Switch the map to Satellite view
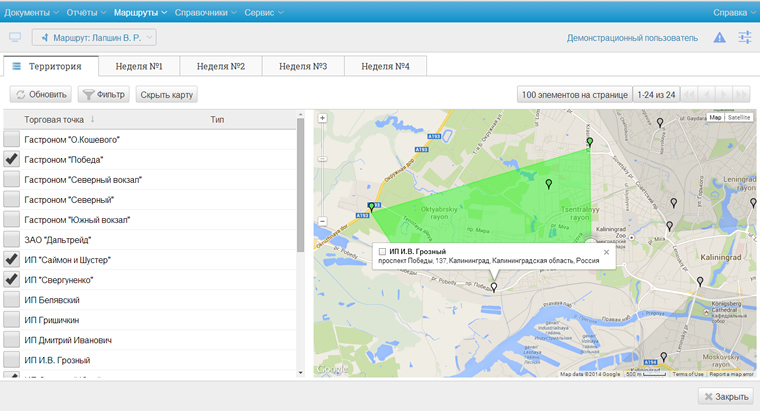 pos(739,117)
